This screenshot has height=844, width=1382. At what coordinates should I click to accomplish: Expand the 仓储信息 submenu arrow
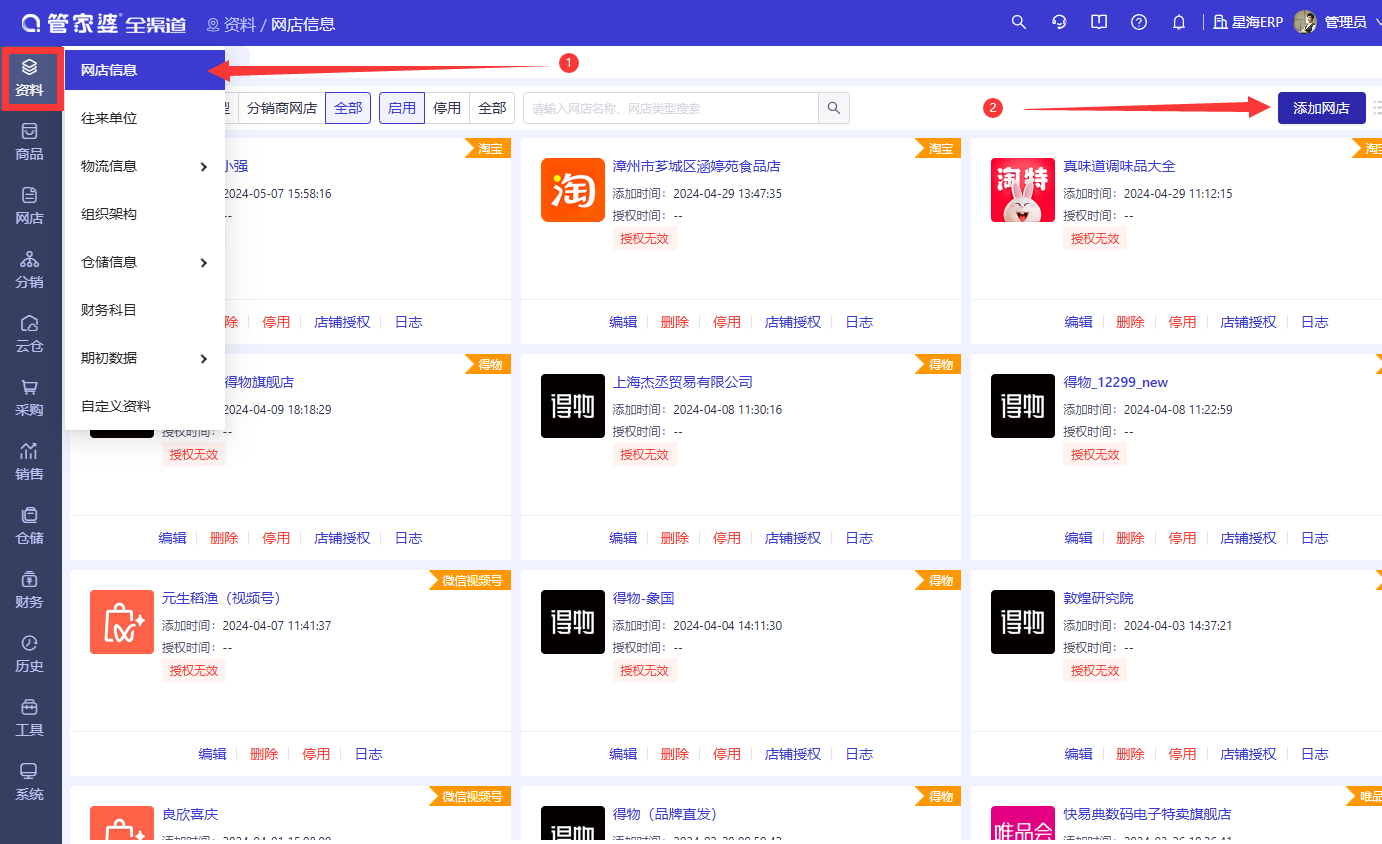(204, 262)
